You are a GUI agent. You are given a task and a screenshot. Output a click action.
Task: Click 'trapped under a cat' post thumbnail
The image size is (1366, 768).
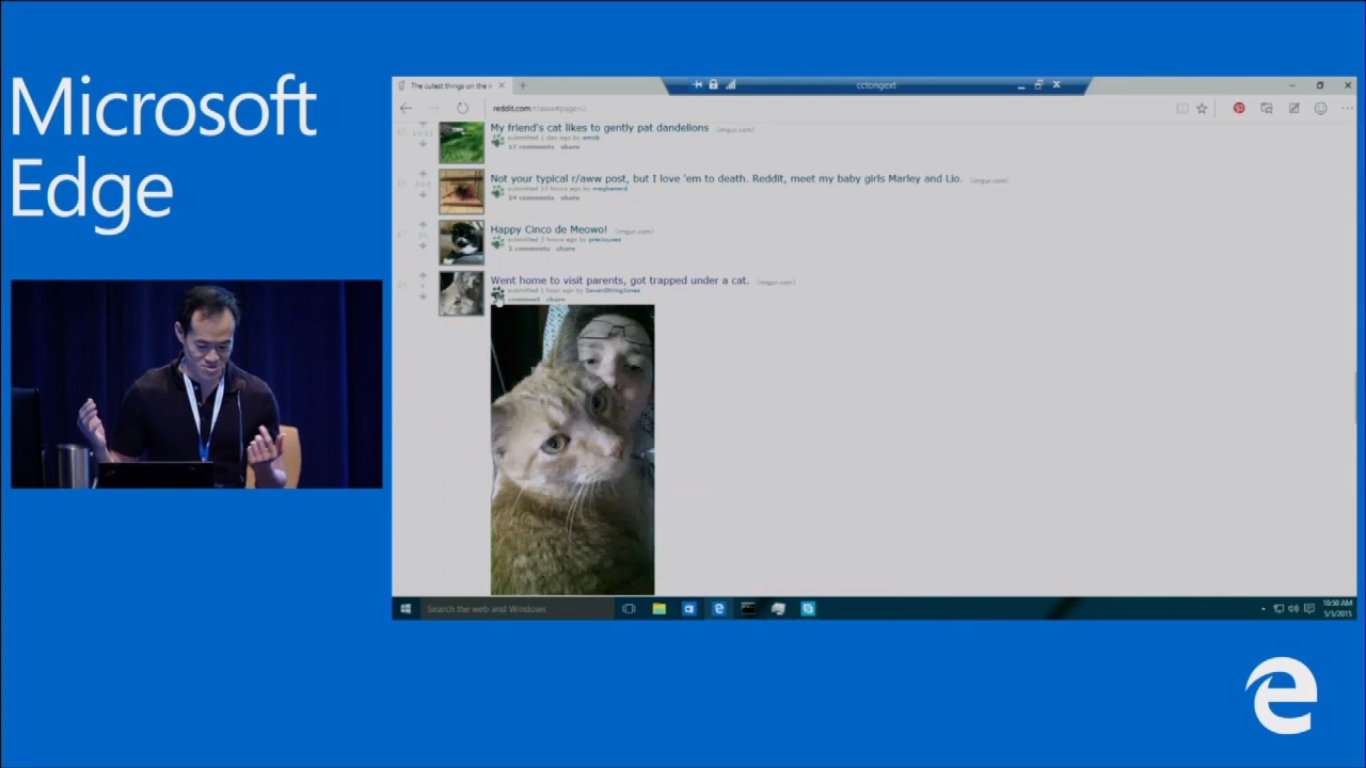[461, 294]
